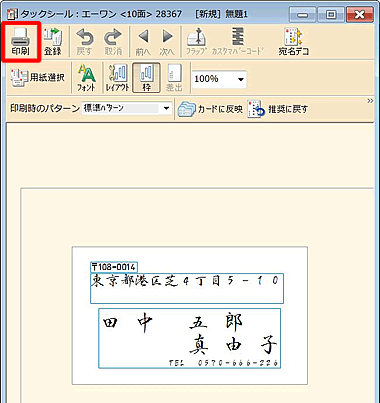Image resolution: width=380 pixels, height=403 pixels.
Task: Click 推奨に戻す button
Action: [278, 109]
